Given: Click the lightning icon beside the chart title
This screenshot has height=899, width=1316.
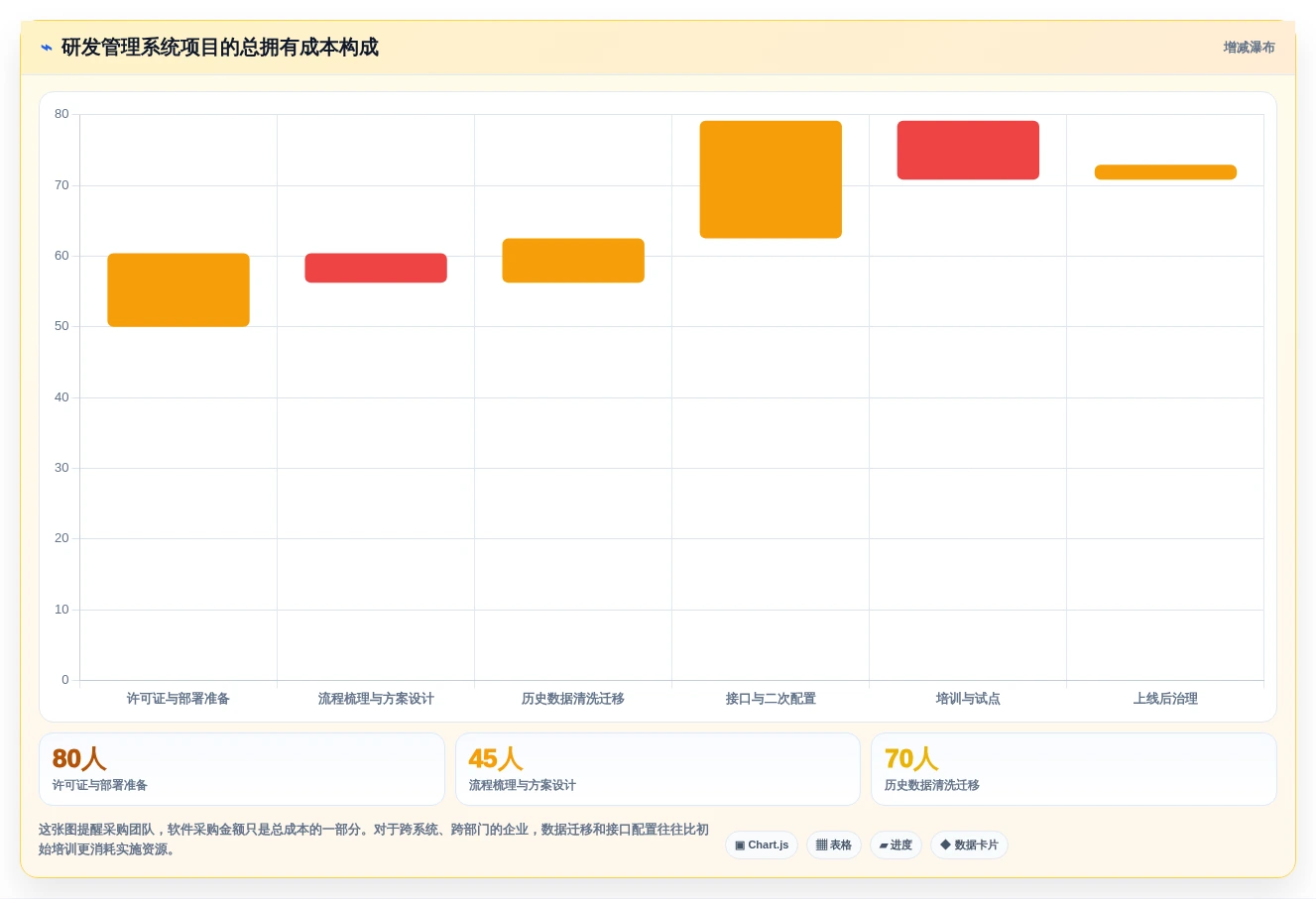Looking at the screenshot, I should 46,48.
